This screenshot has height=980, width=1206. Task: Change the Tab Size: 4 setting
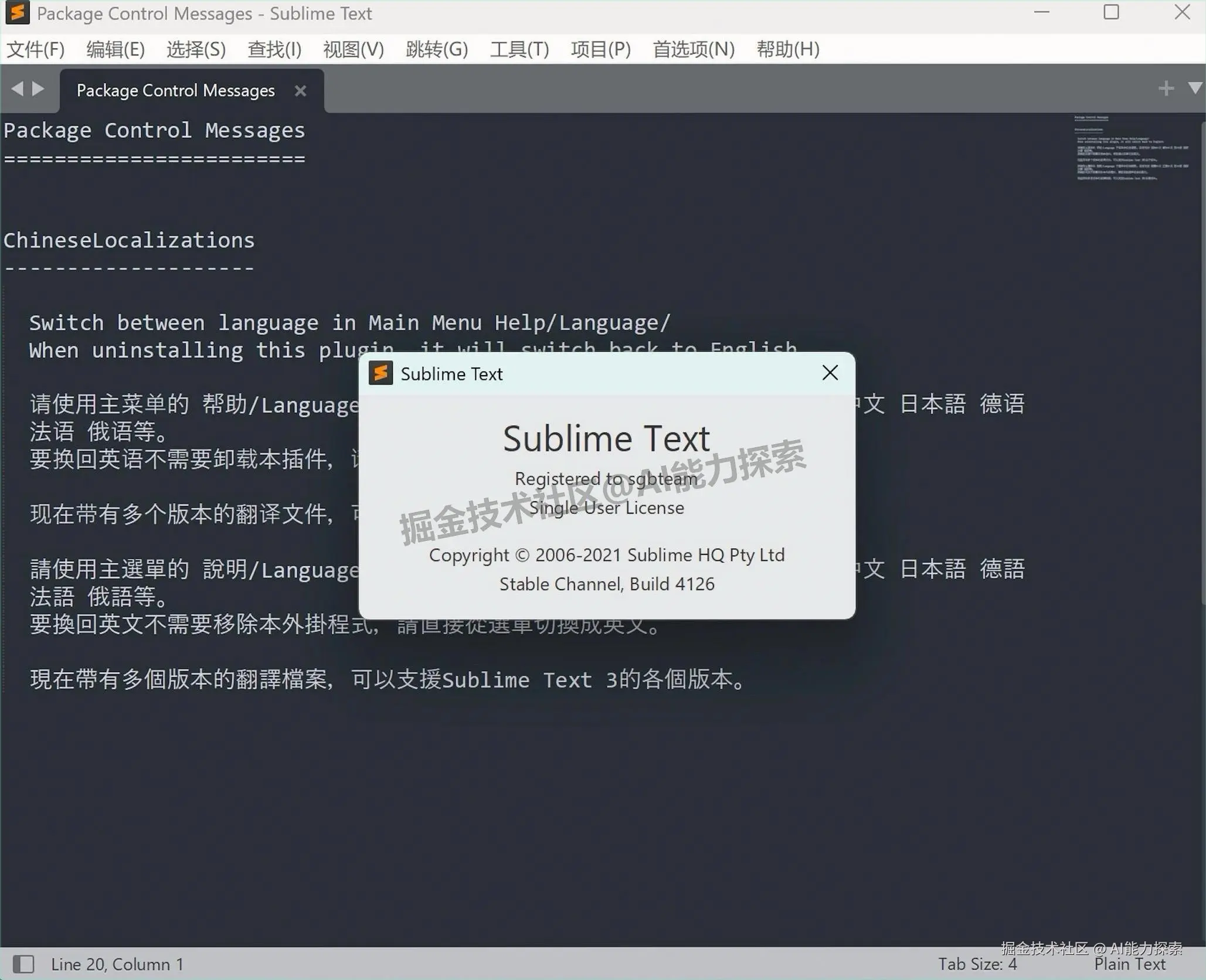tap(977, 964)
